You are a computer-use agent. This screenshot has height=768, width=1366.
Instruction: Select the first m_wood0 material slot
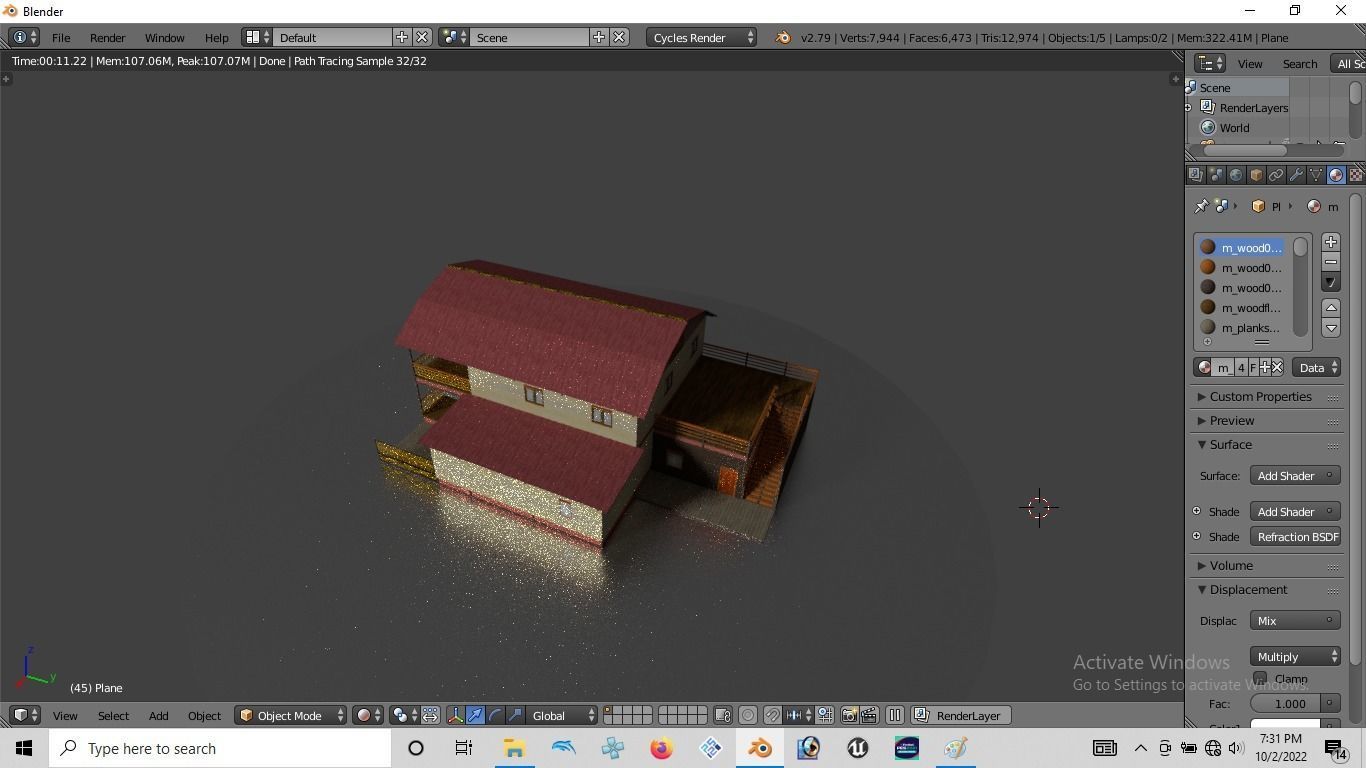(x=1240, y=247)
